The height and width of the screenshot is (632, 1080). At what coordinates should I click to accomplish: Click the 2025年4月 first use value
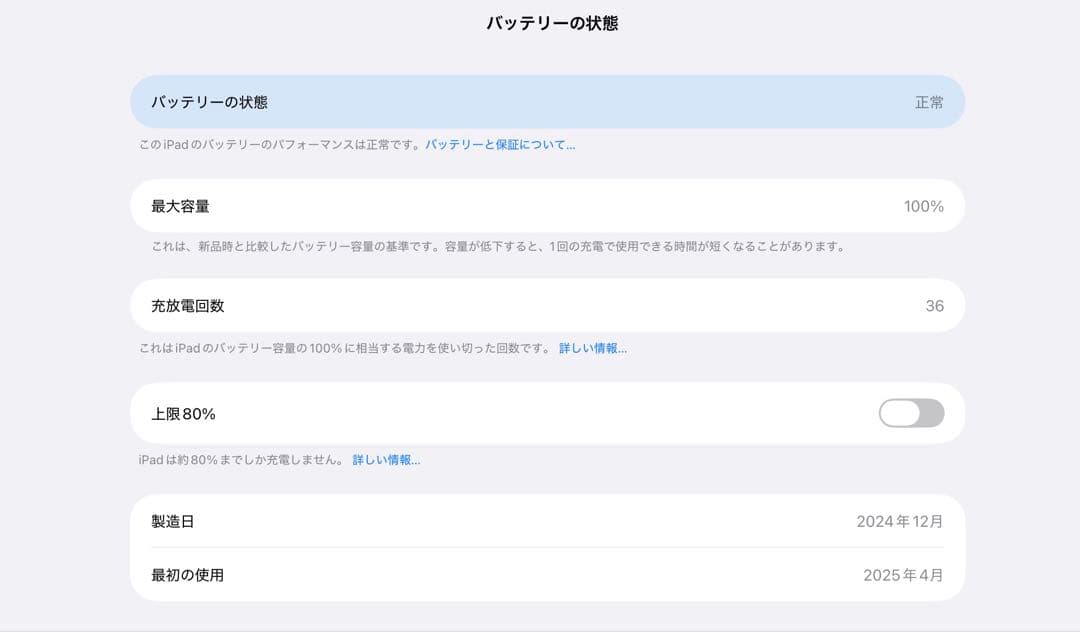[x=908, y=574]
